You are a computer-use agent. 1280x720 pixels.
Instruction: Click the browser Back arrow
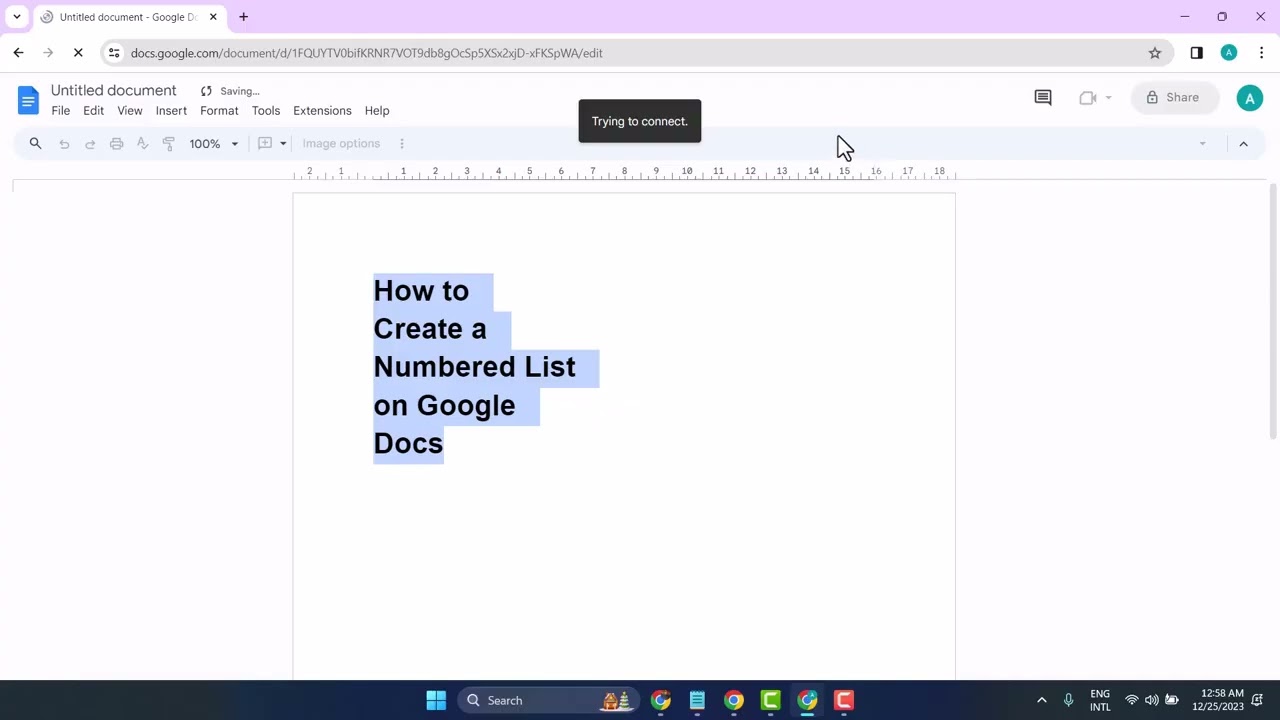18,53
